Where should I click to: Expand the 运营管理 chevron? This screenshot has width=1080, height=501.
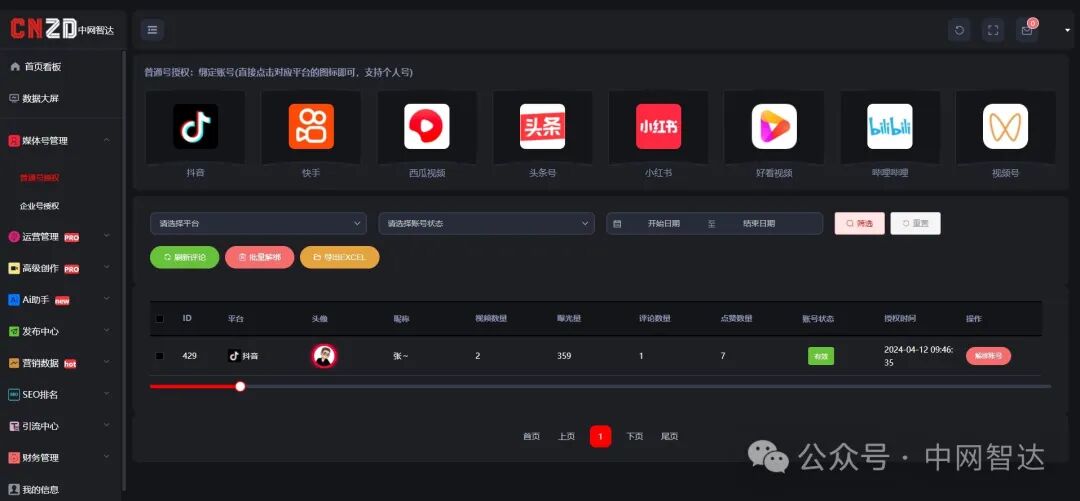[107, 236]
